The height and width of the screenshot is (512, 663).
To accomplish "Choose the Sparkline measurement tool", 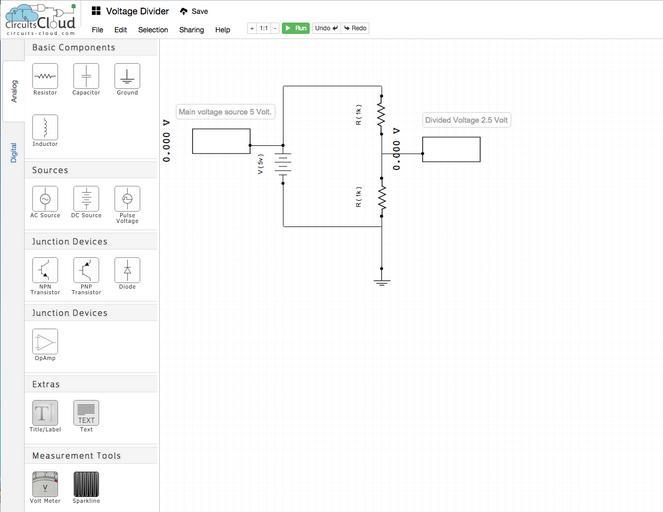I will [86, 484].
